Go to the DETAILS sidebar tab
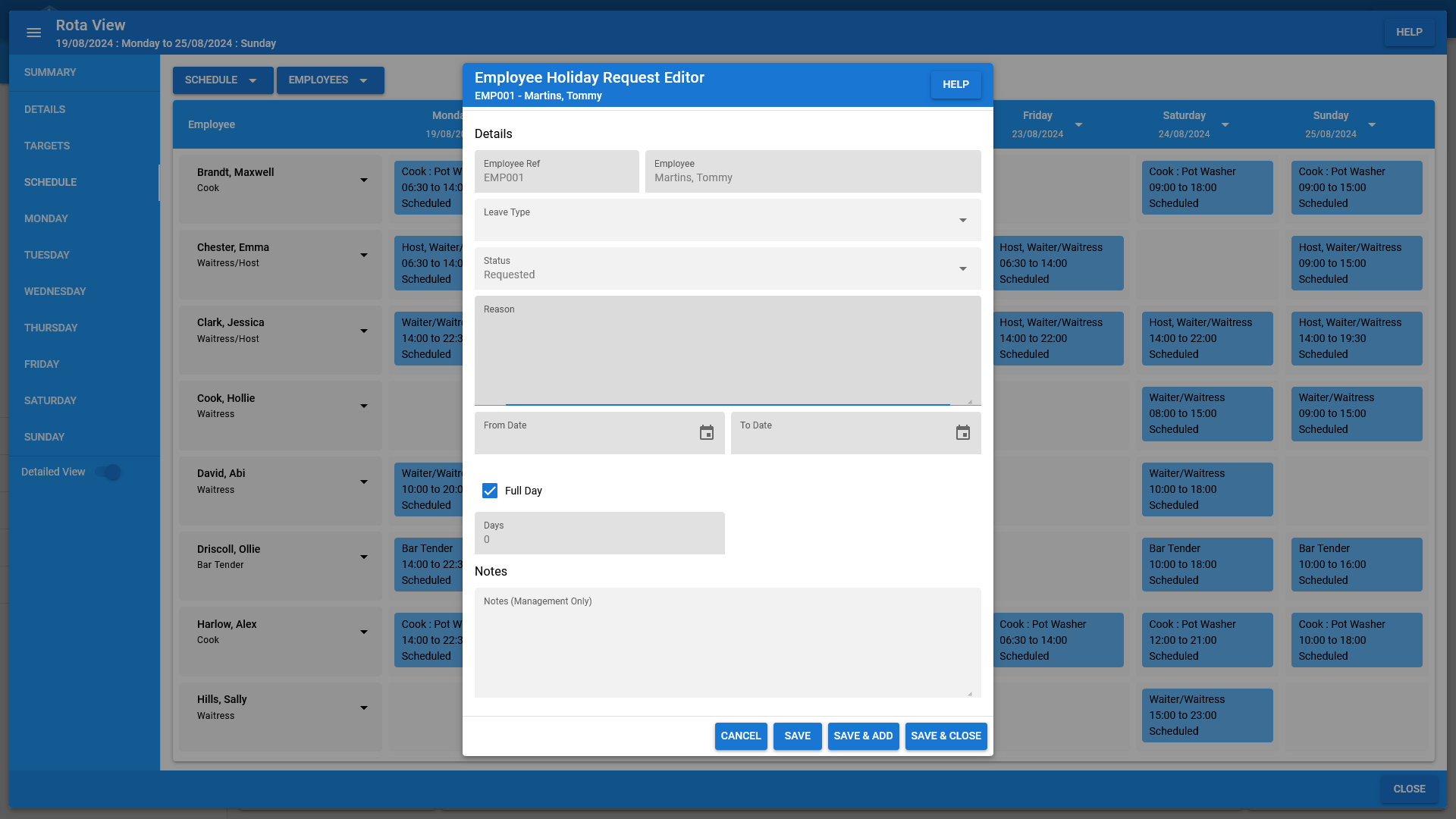This screenshot has height=819, width=1456. pyautogui.click(x=84, y=110)
